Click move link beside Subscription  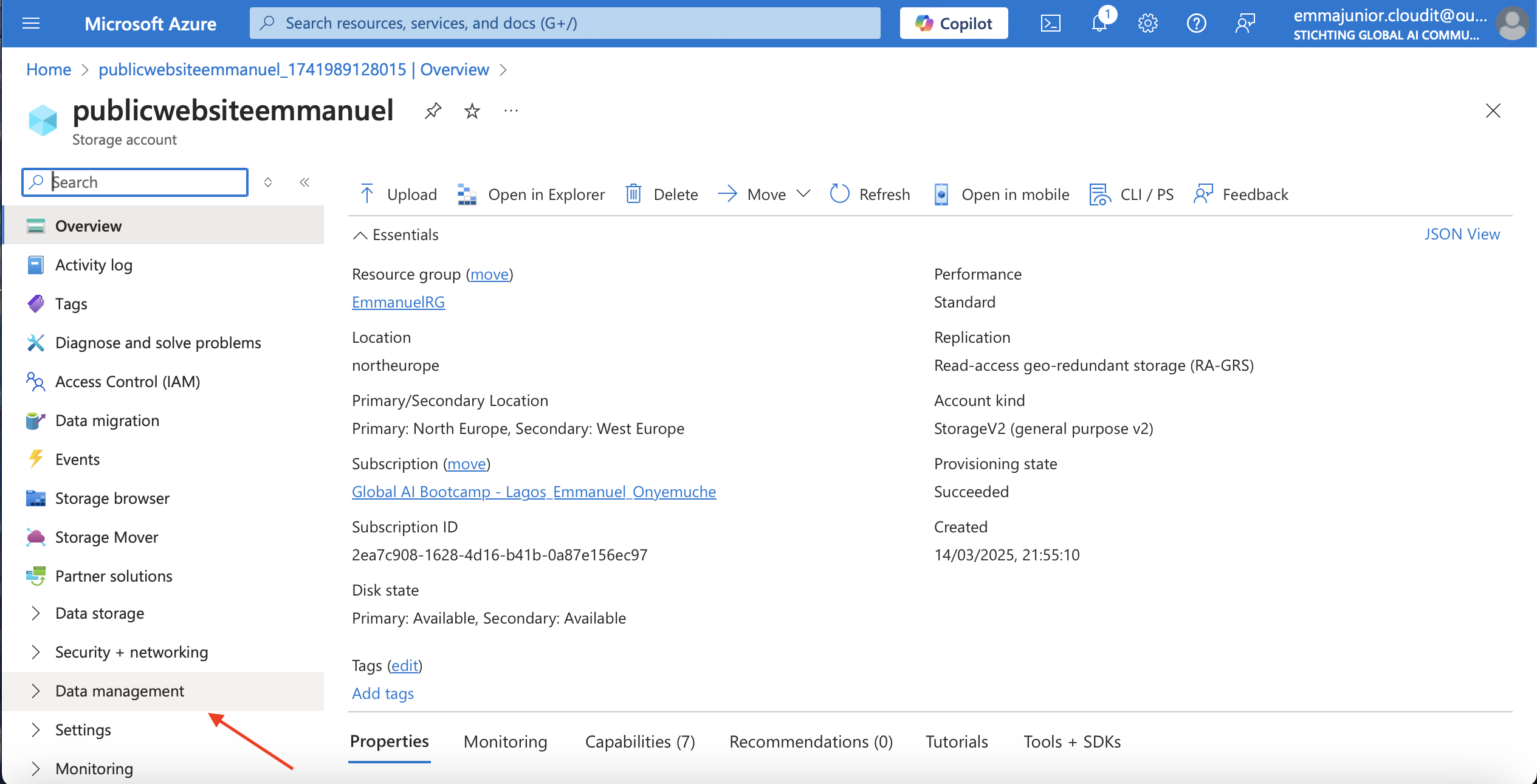(x=466, y=464)
